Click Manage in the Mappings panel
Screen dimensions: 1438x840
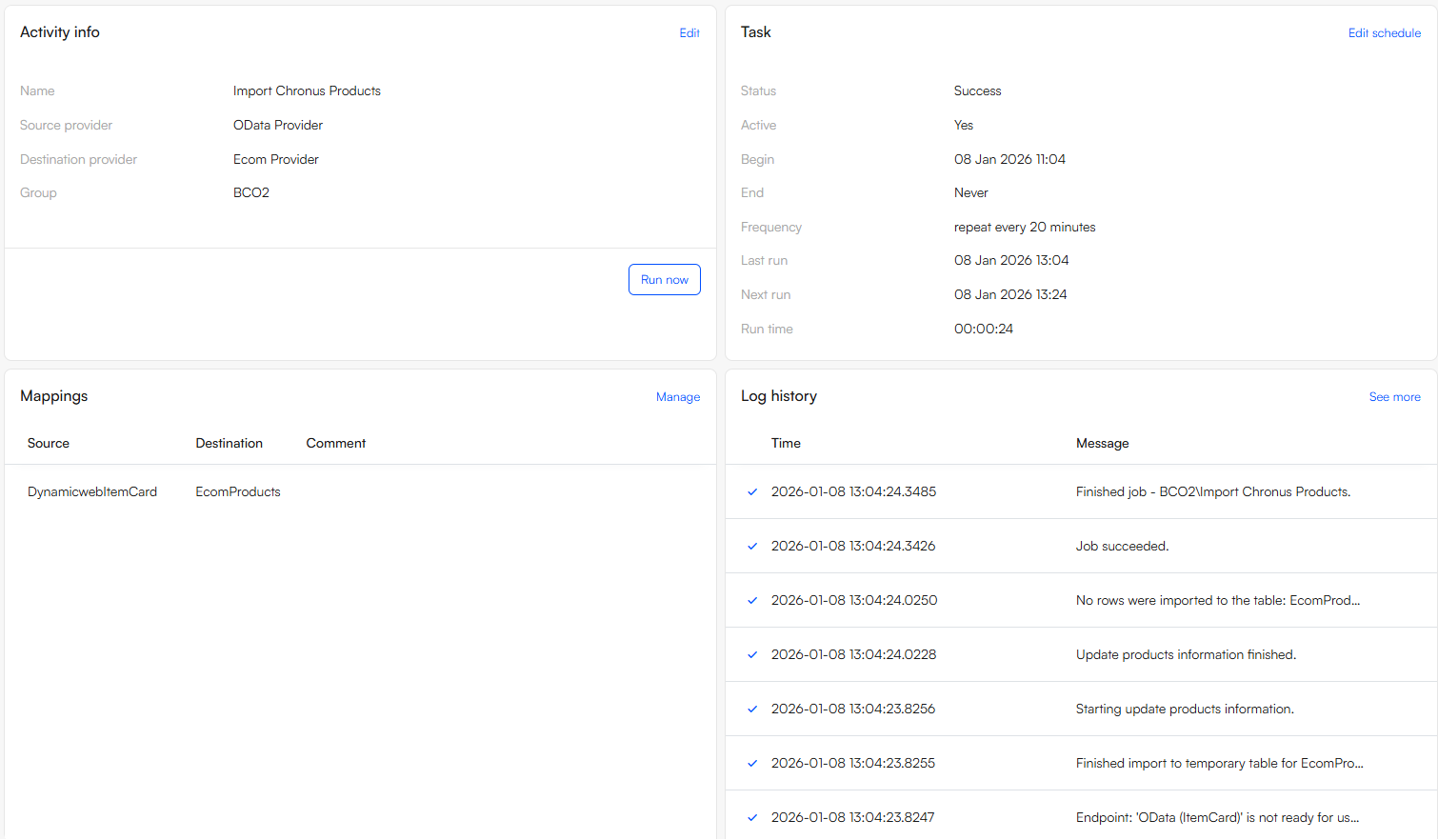click(677, 396)
